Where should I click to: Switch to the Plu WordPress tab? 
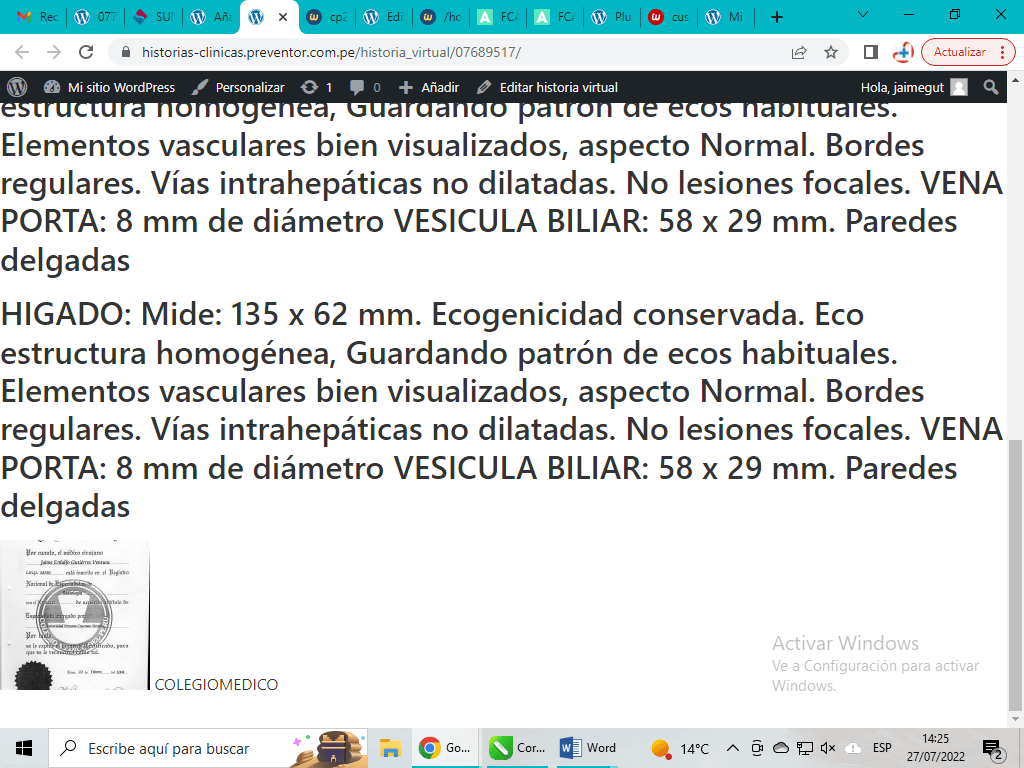tap(612, 17)
